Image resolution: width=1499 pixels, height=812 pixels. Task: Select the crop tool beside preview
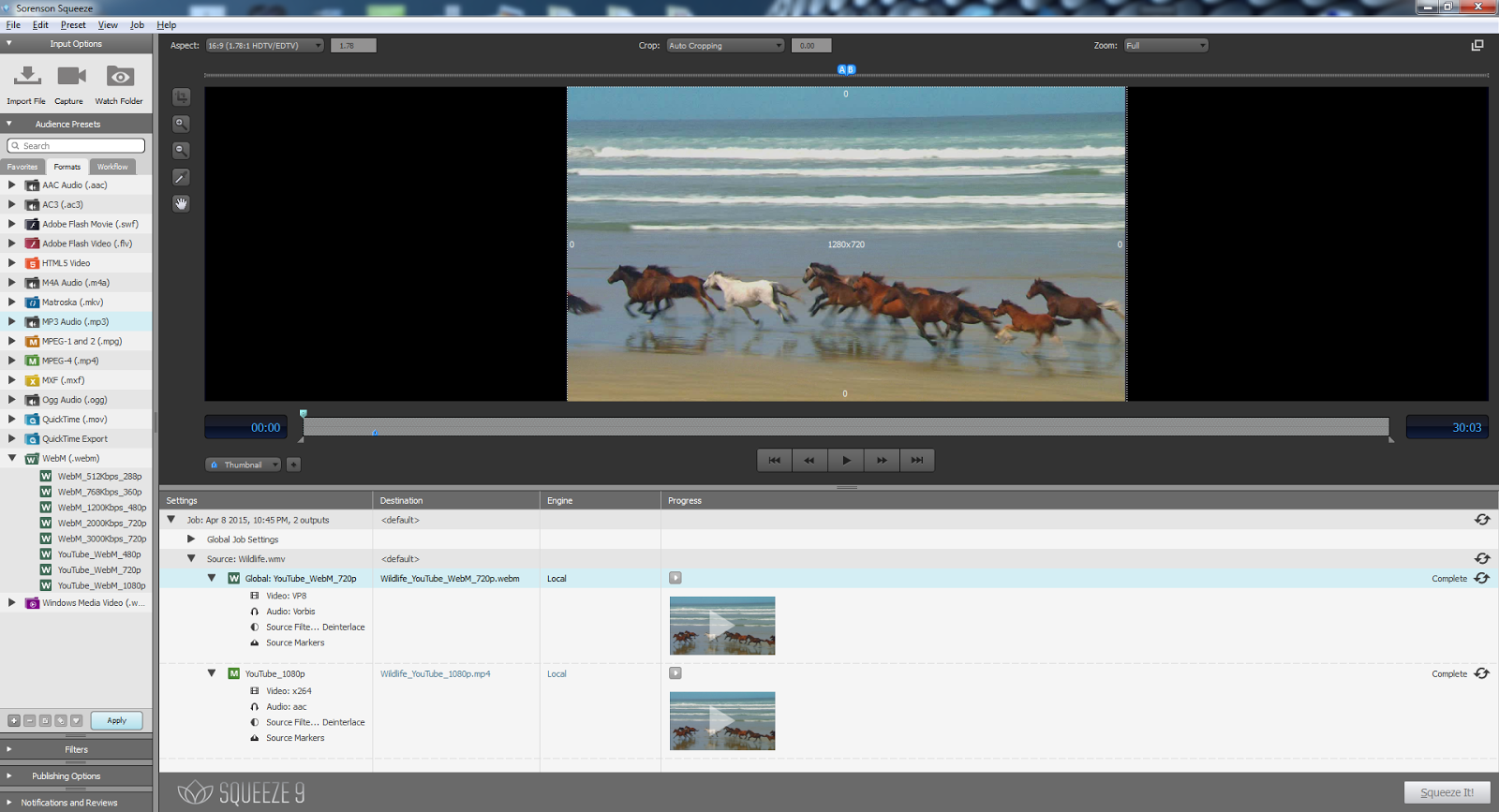tap(182, 97)
